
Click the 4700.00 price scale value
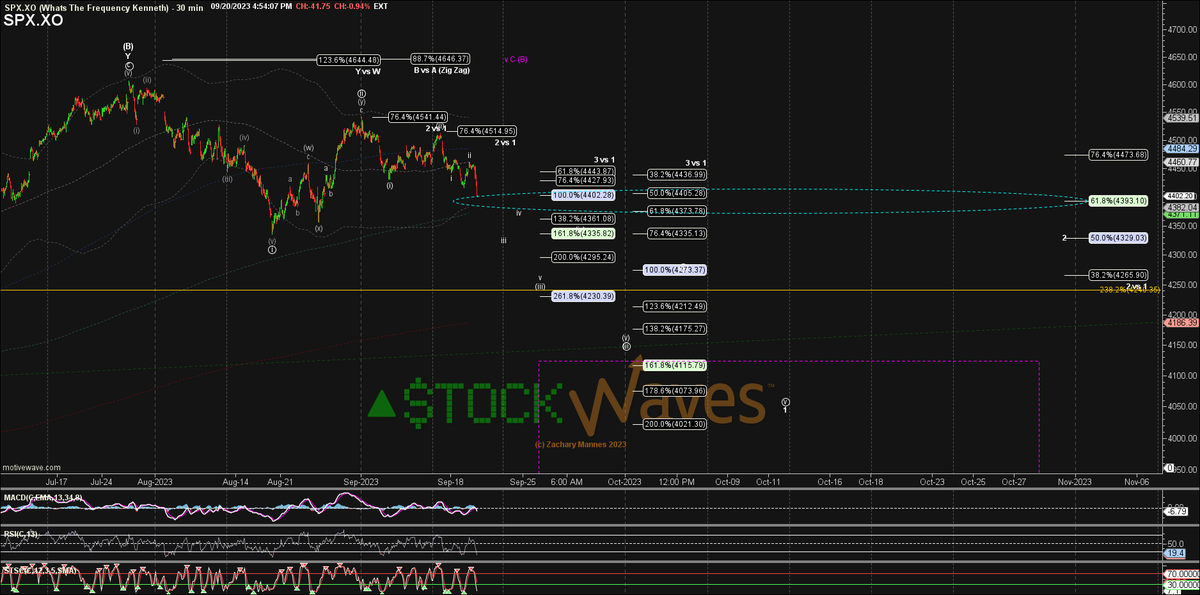point(1183,28)
